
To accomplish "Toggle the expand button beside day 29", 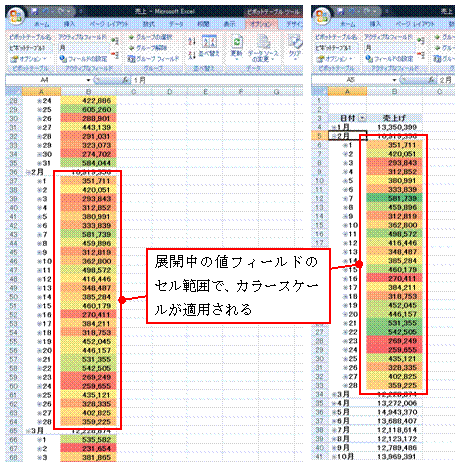I will pyautogui.click(x=39, y=145).
